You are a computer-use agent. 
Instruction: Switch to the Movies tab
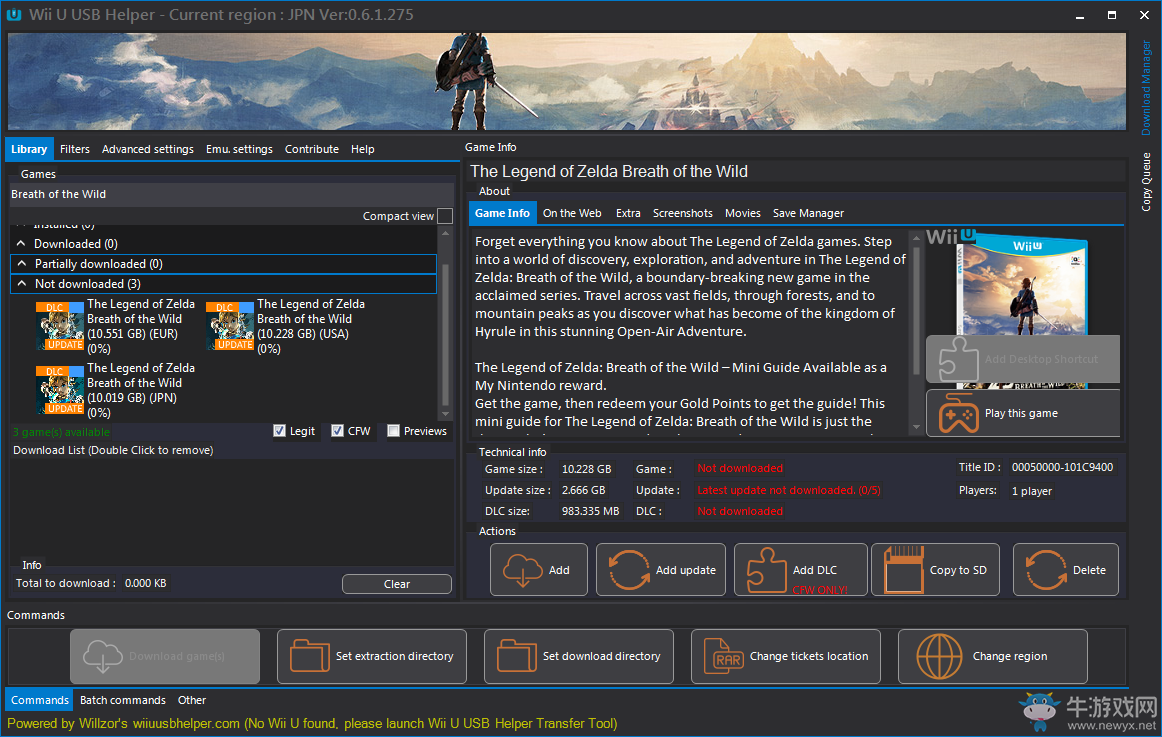coord(743,213)
